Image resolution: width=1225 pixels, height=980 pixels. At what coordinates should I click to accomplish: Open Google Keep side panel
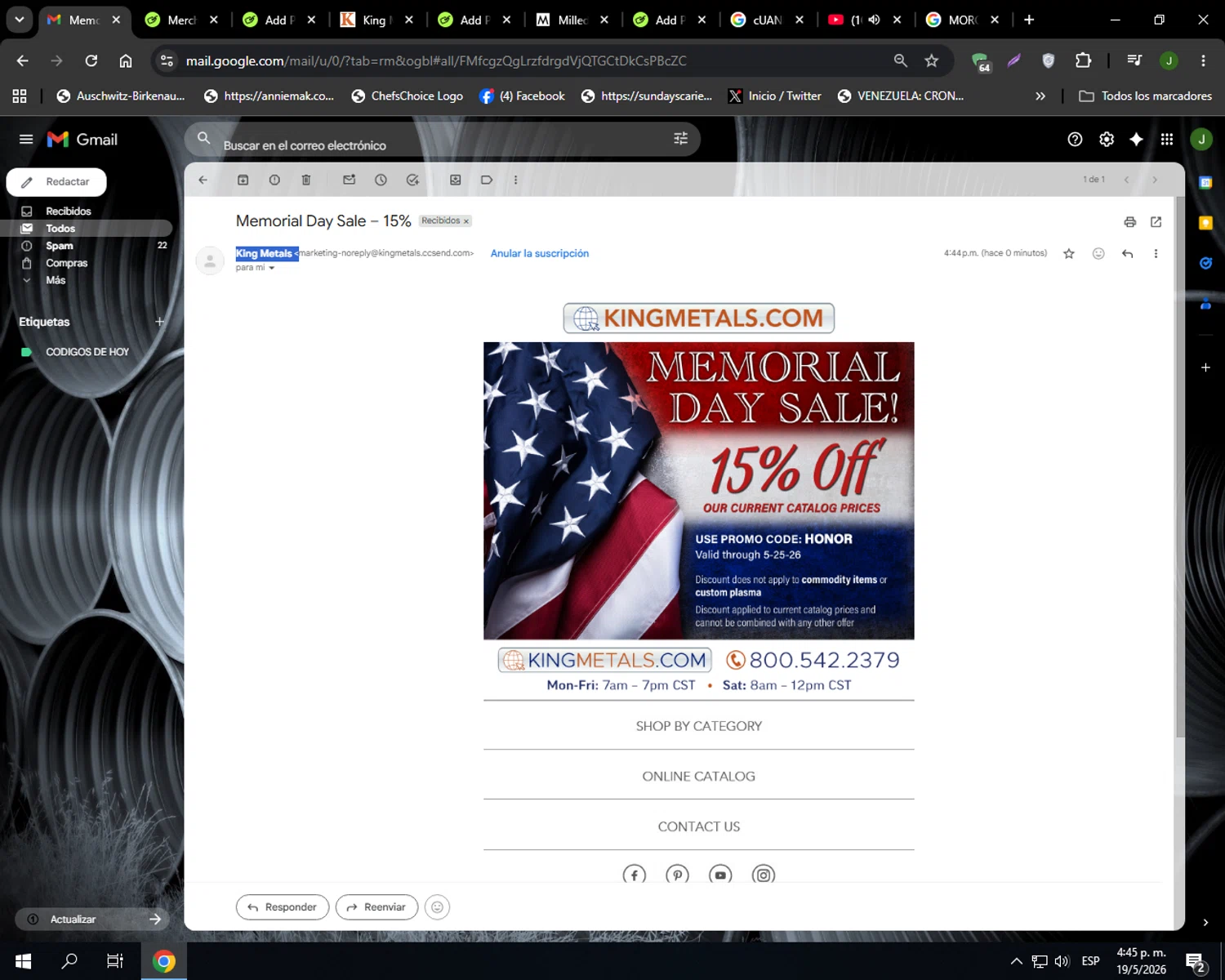[1205, 223]
